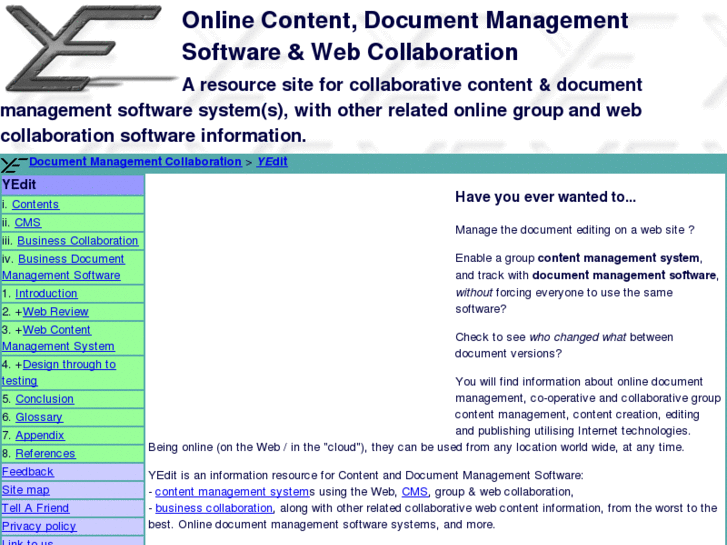Image resolution: width=727 pixels, height=545 pixels.
Task: Open the References page
Action: tap(45, 453)
